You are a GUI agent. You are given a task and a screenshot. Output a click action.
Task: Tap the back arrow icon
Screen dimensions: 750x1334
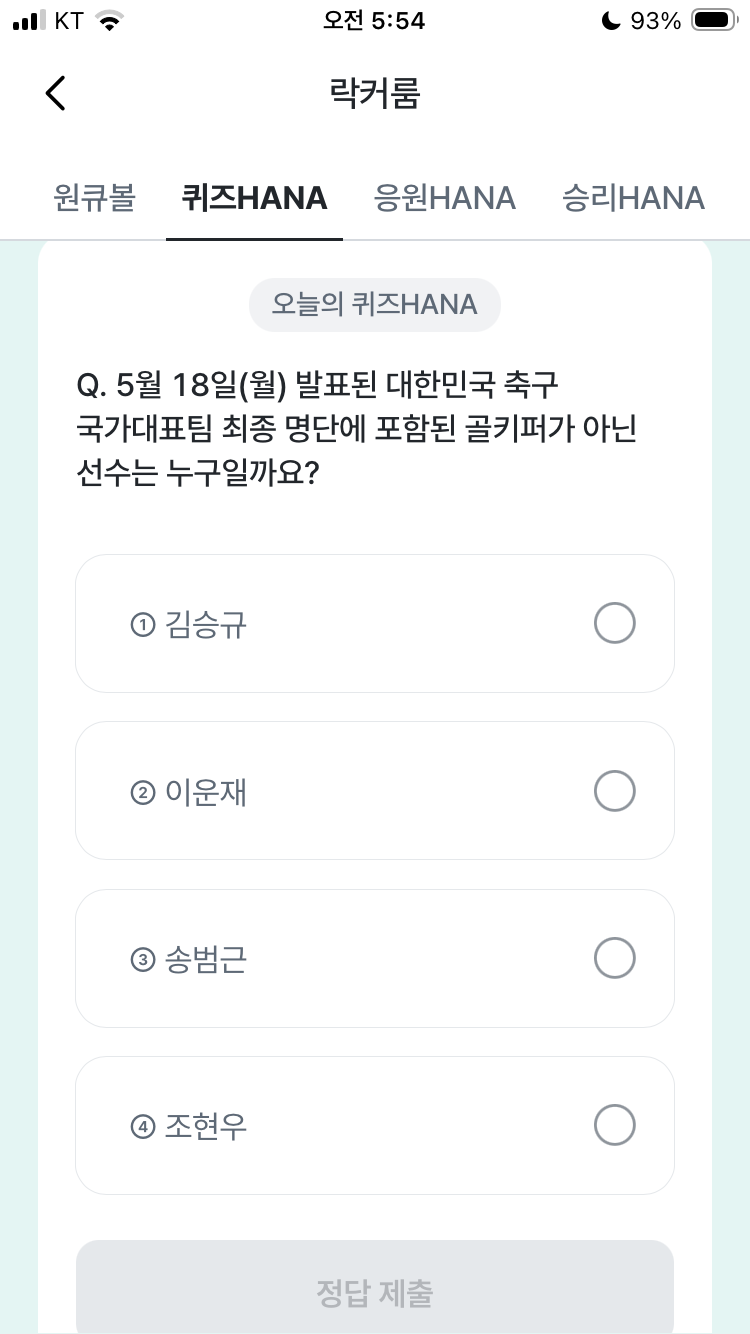[x=56, y=93]
